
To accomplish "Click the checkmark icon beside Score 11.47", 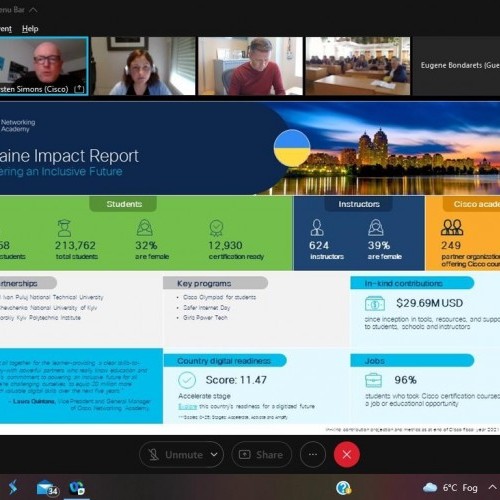I will click(187, 380).
